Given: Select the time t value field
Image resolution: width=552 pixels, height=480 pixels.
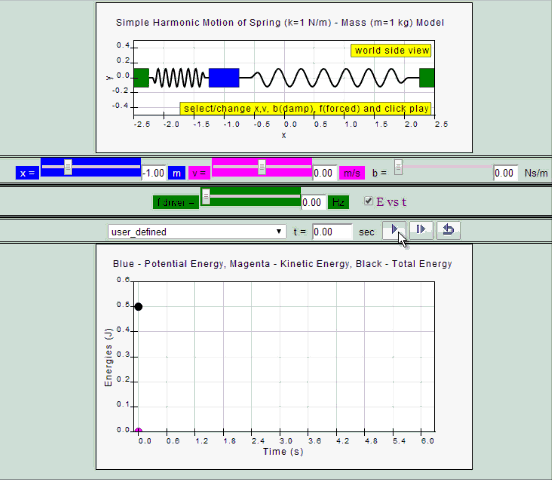Looking at the screenshot, I should (332, 232).
